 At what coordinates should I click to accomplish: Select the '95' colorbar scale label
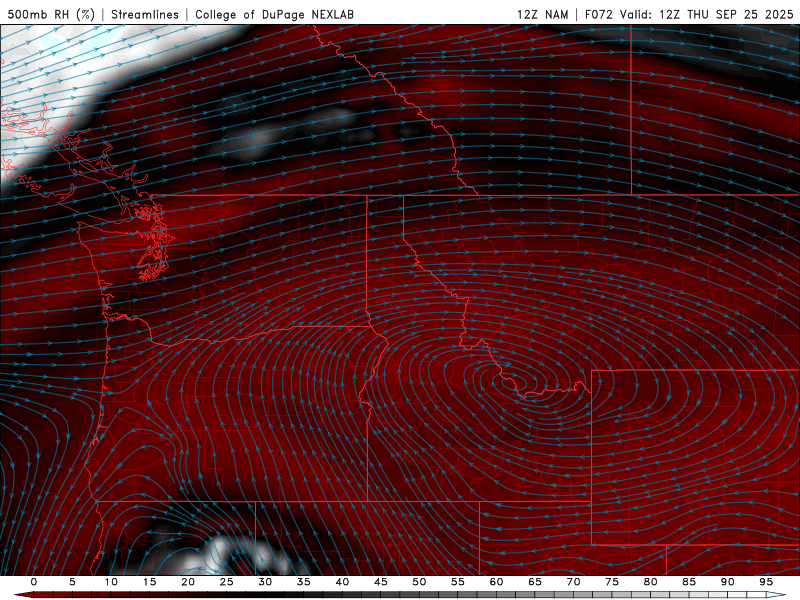tap(766, 582)
